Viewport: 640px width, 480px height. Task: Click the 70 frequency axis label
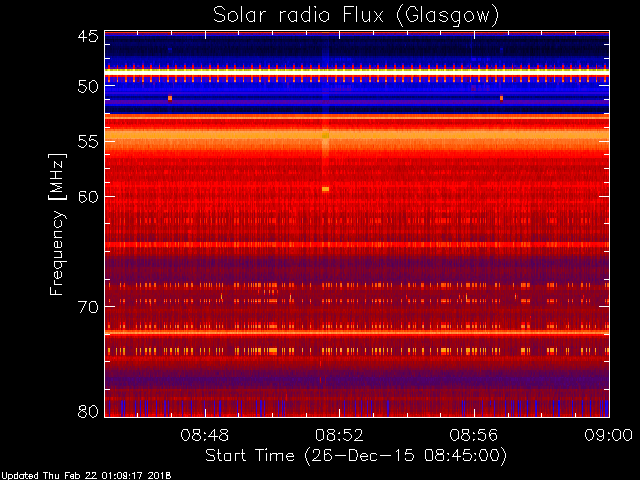point(88,307)
